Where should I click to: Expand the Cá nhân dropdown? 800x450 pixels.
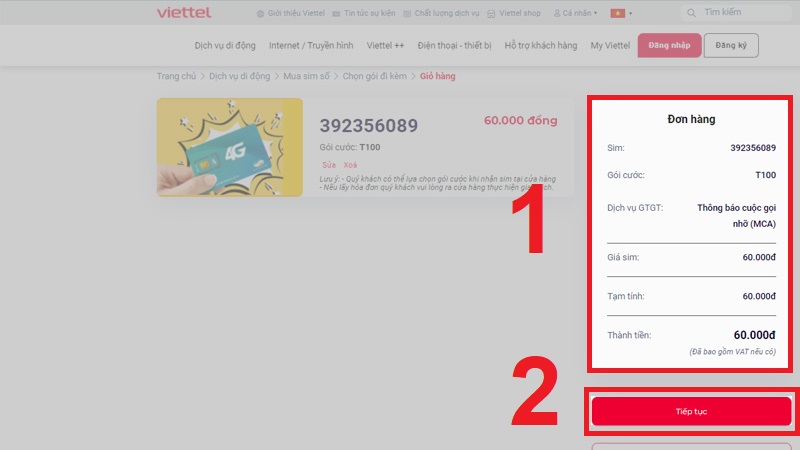pyautogui.click(x=575, y=13)
